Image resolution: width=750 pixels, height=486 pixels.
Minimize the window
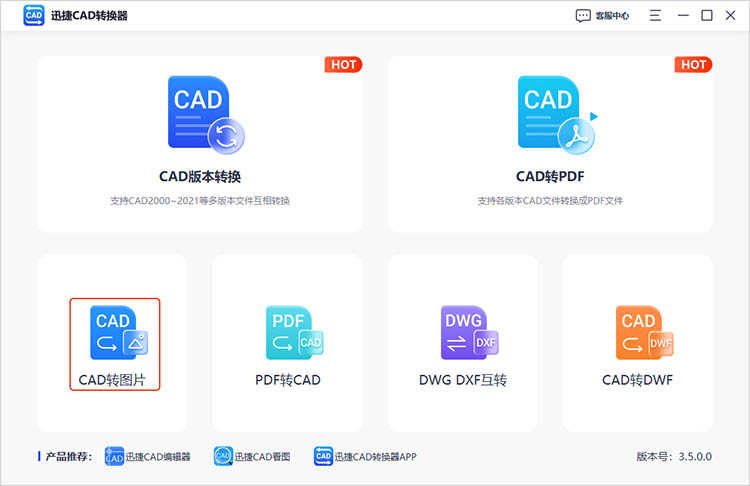[x=683, y=16]
